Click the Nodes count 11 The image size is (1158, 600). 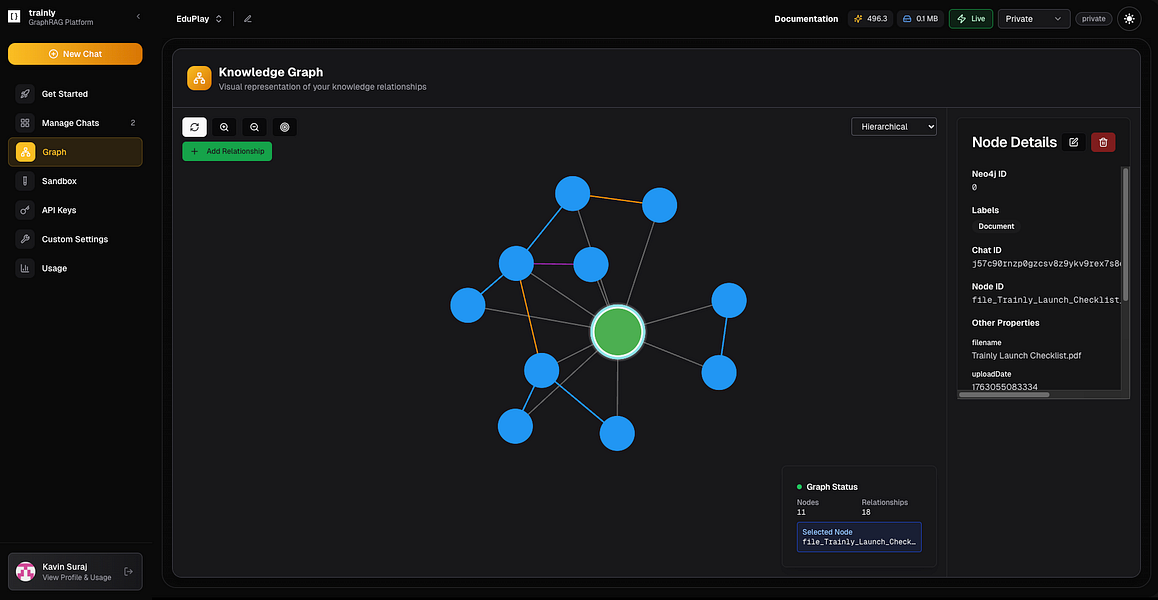(801, 512)
